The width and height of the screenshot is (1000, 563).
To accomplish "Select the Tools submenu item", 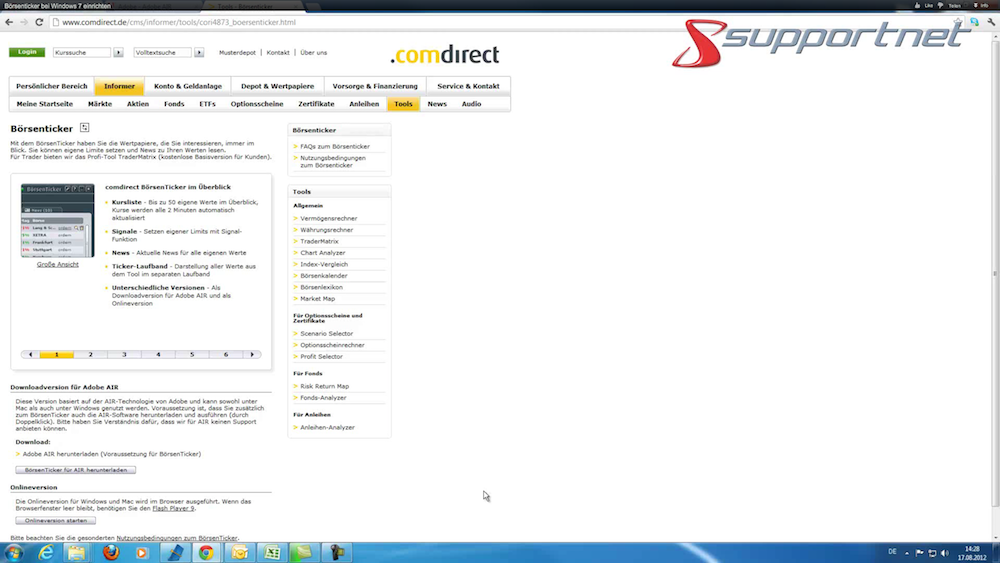I will 403,104.
